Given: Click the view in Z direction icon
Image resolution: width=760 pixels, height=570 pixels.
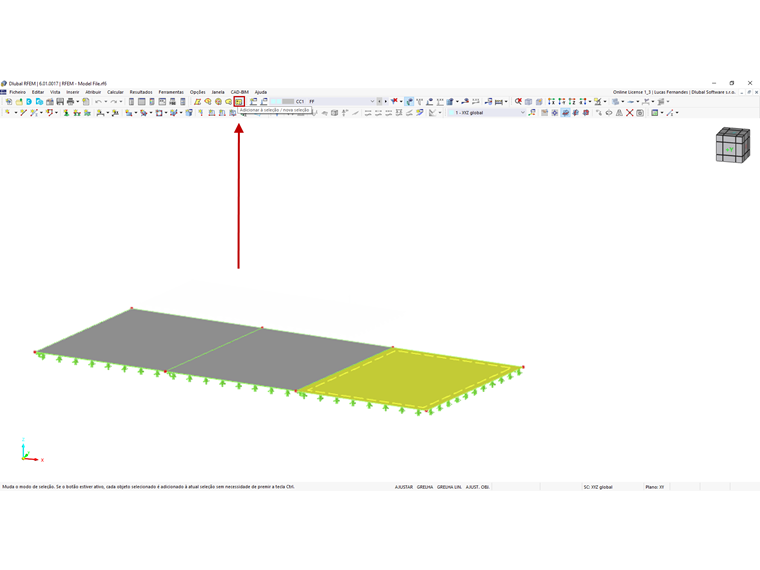Looking at the screenshot, I should (572, 101).
